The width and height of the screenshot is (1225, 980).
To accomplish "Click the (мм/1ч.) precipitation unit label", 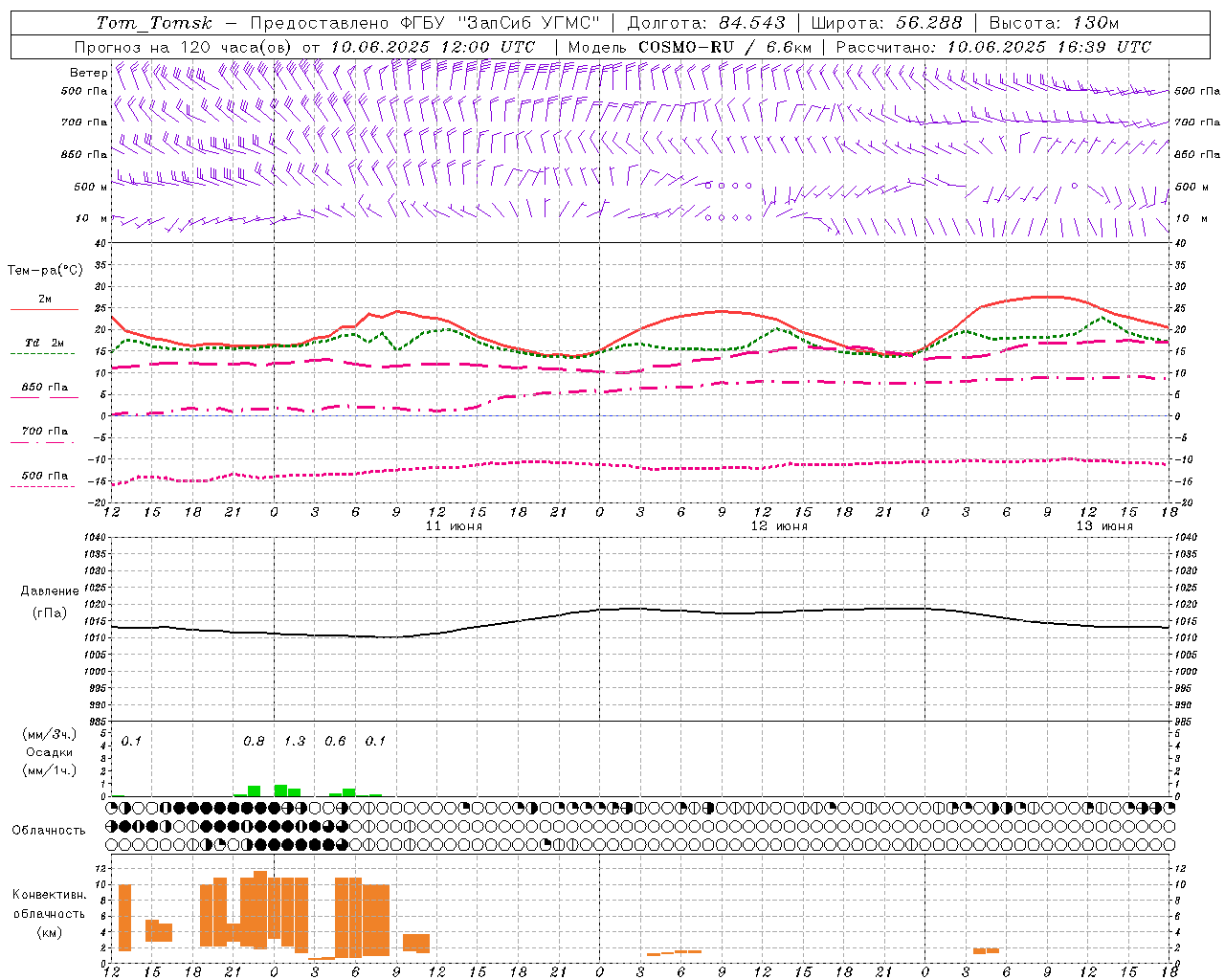I will click(x=50, y=770).
